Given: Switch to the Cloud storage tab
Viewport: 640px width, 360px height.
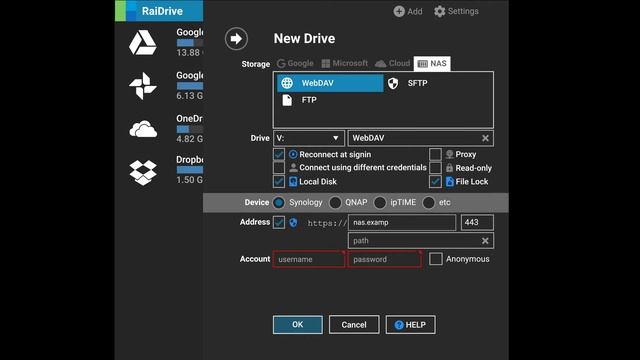Looking at the screenshot, I should click(x=392, y=64).
